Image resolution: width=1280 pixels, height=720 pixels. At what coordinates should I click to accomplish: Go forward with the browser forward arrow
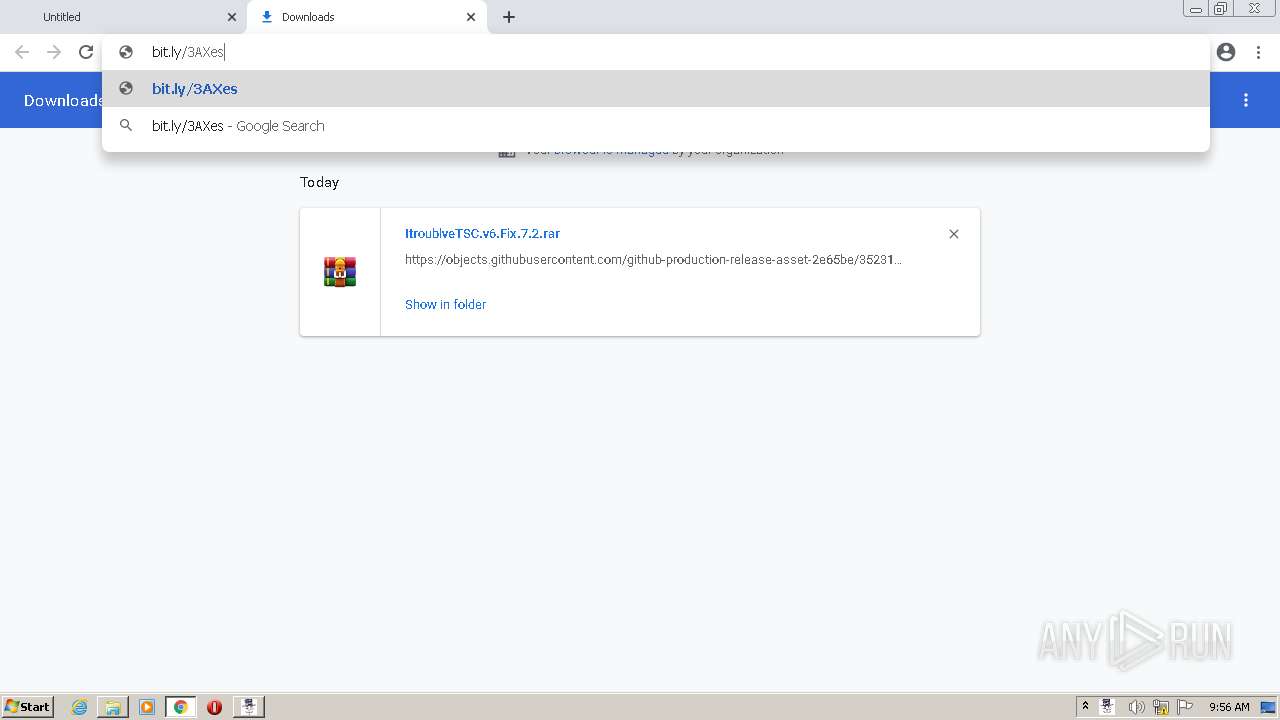pos(54,52)
